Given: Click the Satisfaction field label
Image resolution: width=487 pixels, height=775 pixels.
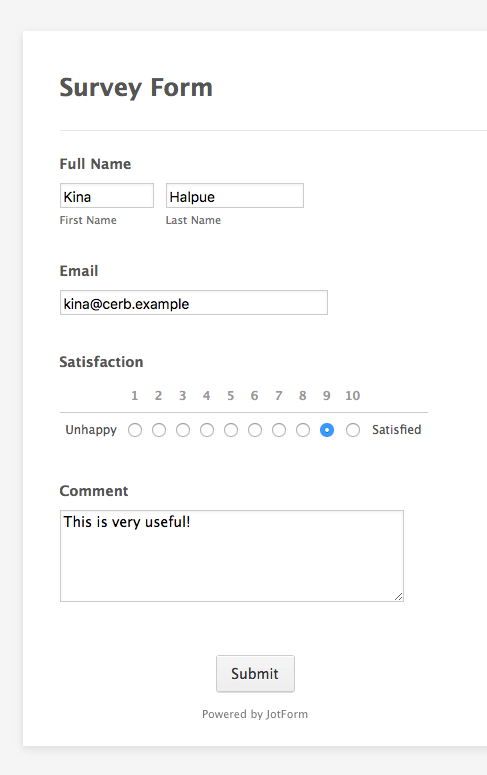Looking at the screenshot, I should 101,362.
